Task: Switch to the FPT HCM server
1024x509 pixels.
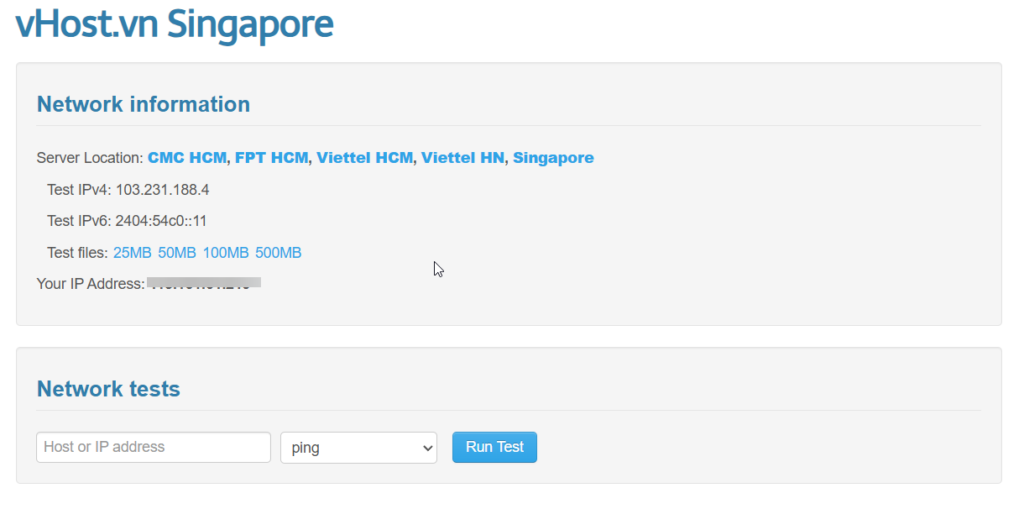Action: click(272, 158)
